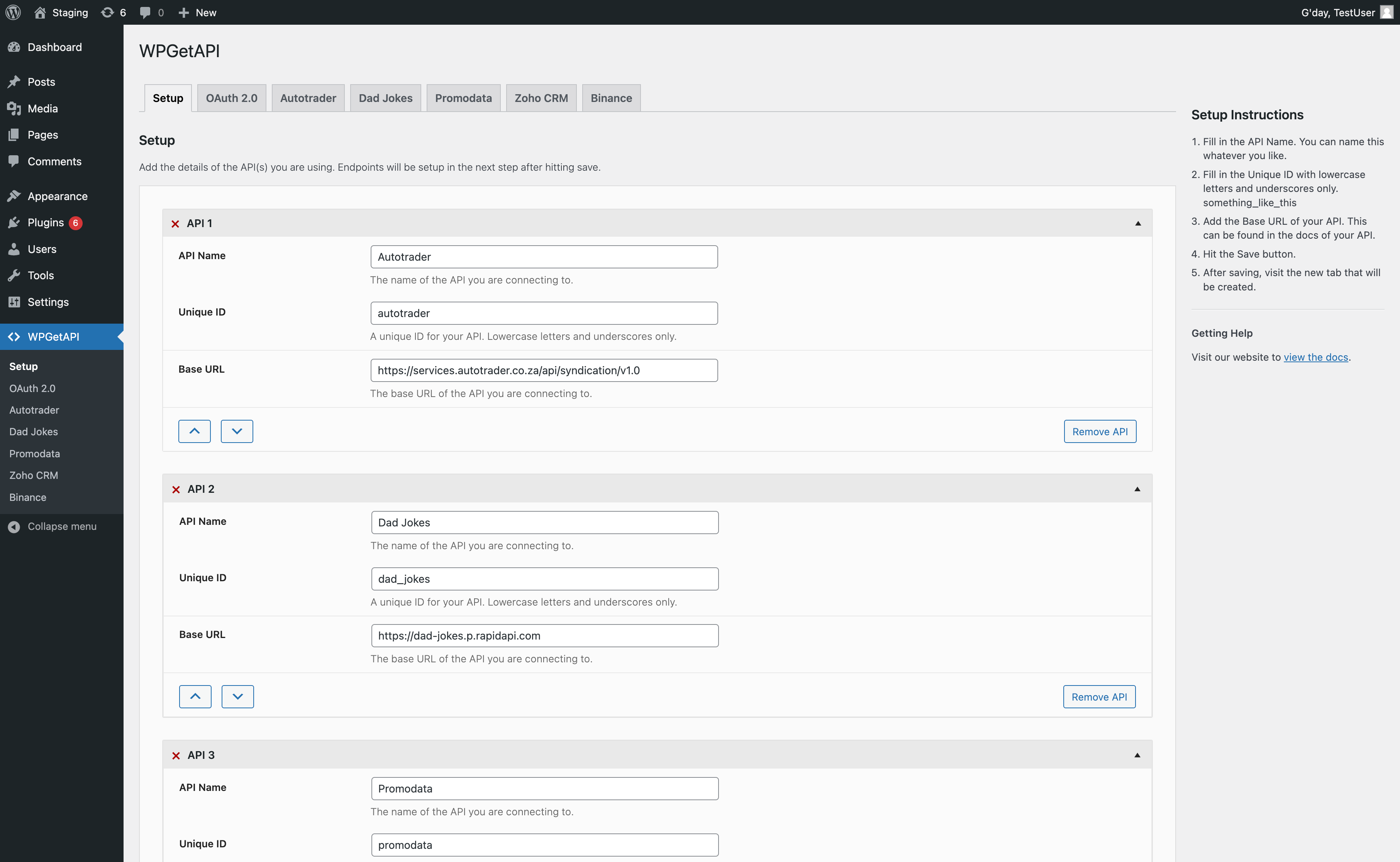Screen dimensions: 1400x862
Task: Open TestUser avatar in admin bar
Action: [1386, 12]
